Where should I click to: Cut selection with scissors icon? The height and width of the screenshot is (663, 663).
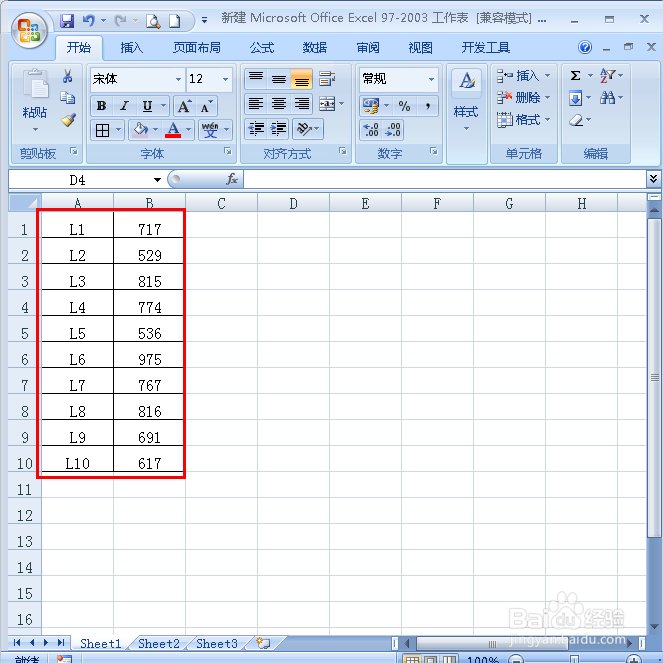67,76
